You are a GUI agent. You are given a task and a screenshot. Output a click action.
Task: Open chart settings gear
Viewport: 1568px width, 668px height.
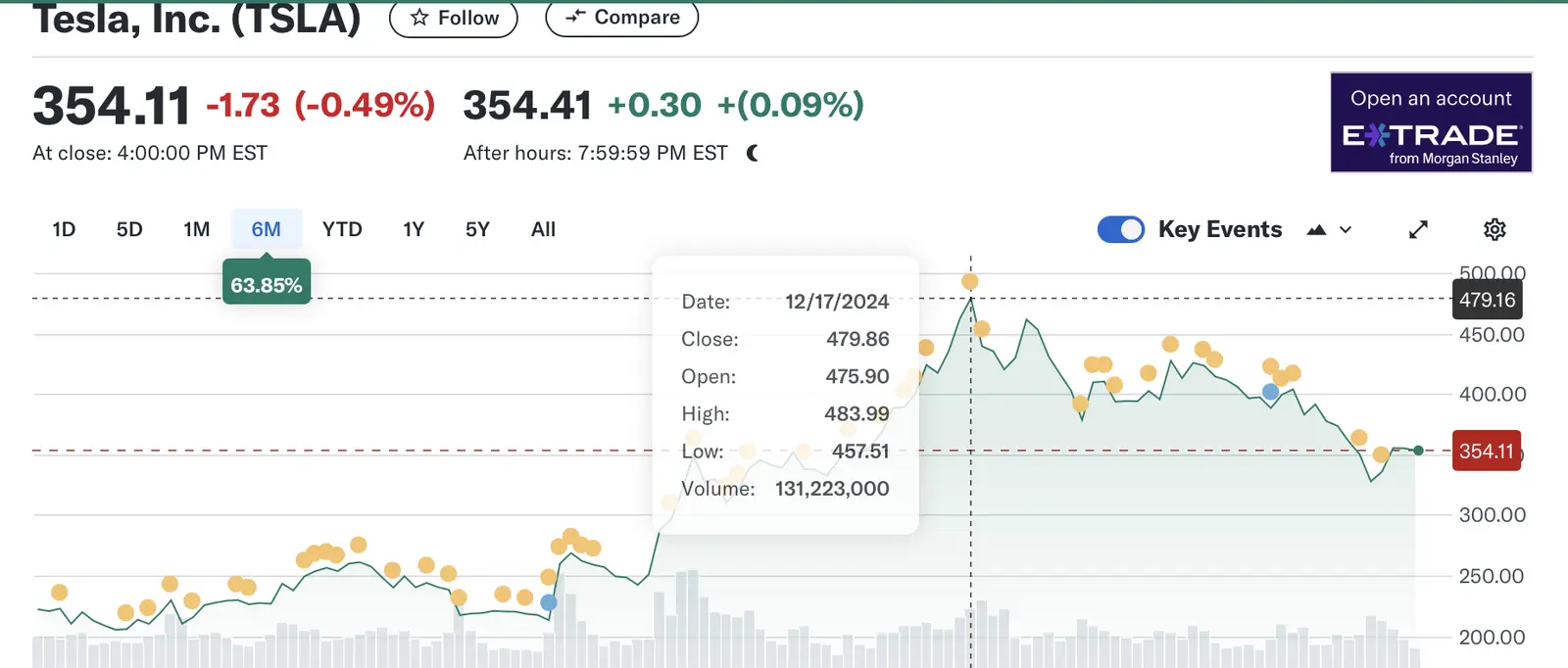click(1494, 229)
